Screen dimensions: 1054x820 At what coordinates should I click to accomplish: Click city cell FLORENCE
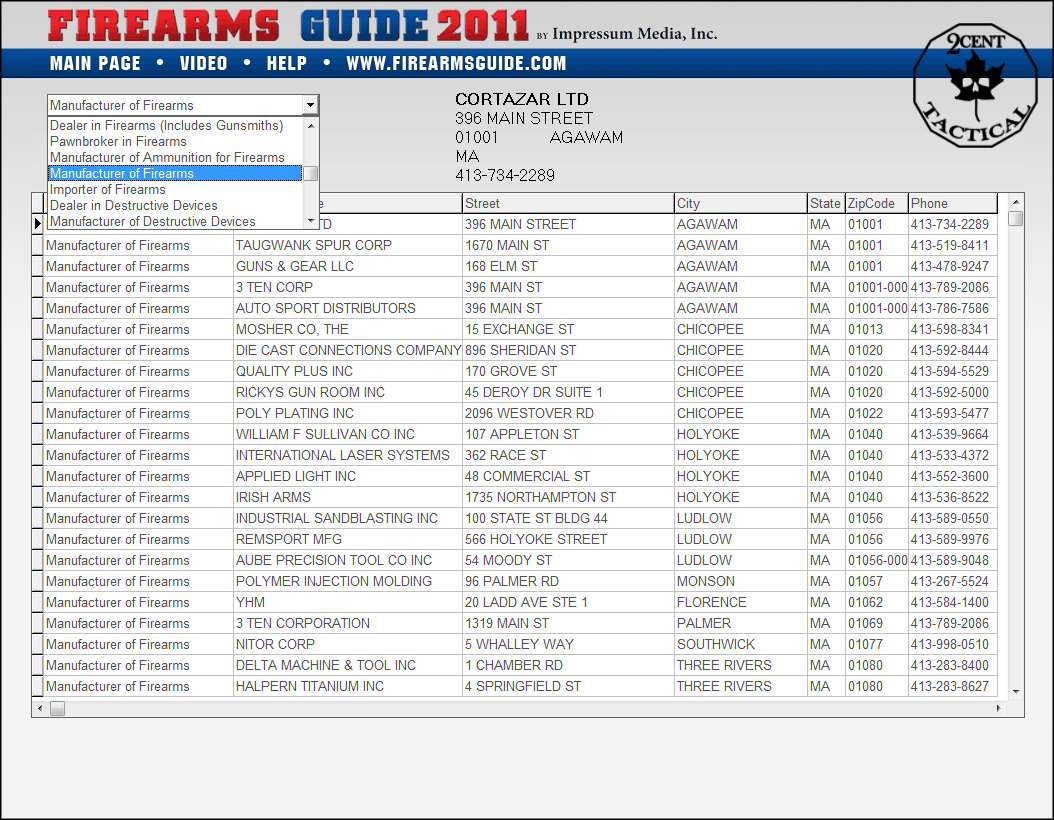741,602
